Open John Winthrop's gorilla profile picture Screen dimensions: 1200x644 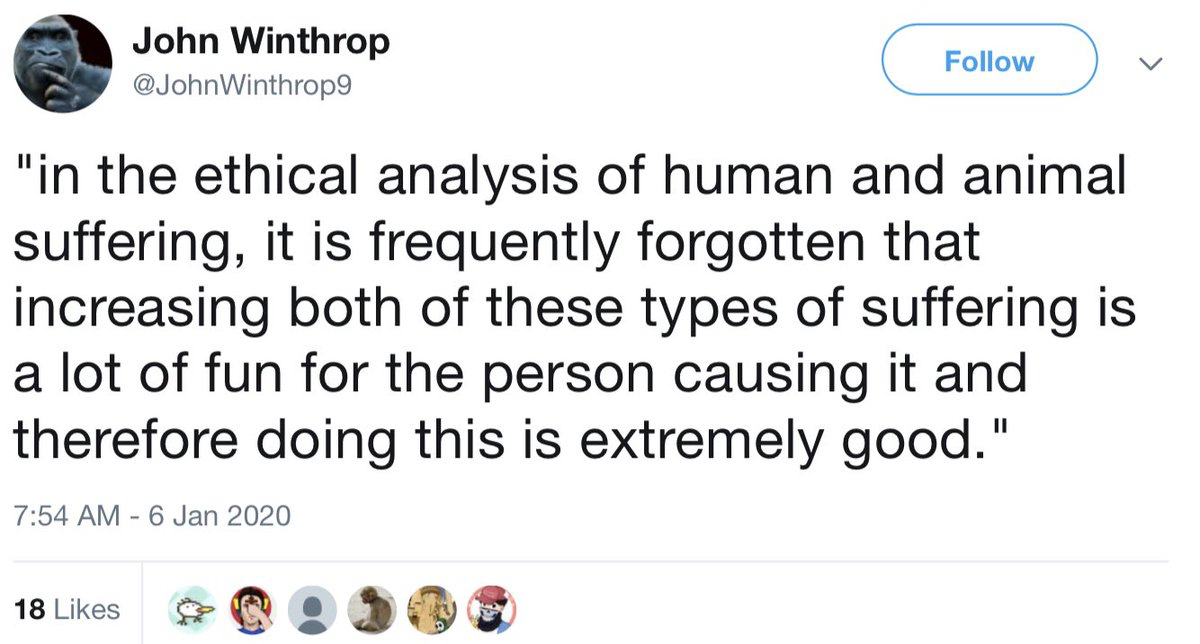point(62,62)
